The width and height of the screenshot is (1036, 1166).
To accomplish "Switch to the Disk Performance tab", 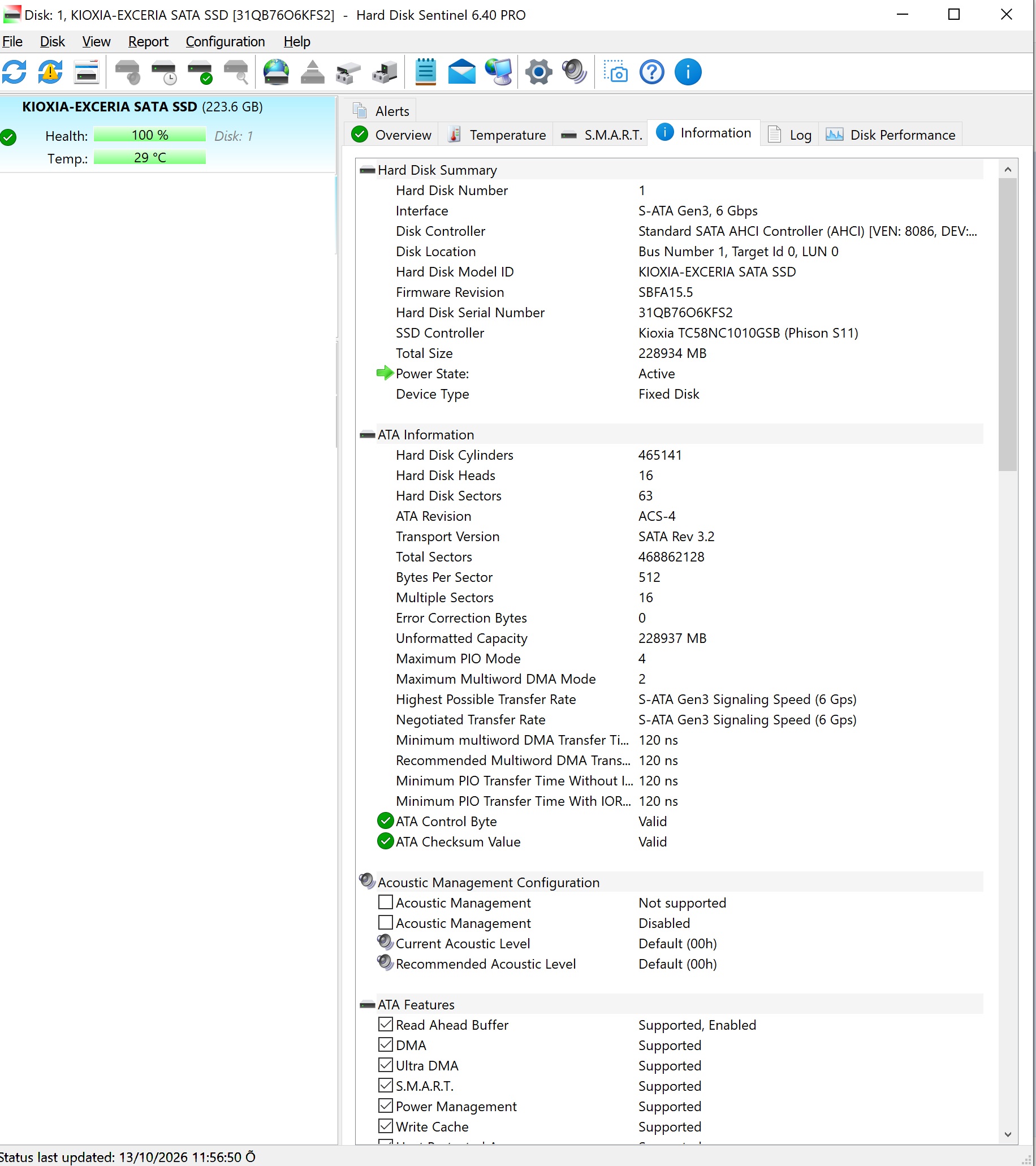I will coord(891,135).
